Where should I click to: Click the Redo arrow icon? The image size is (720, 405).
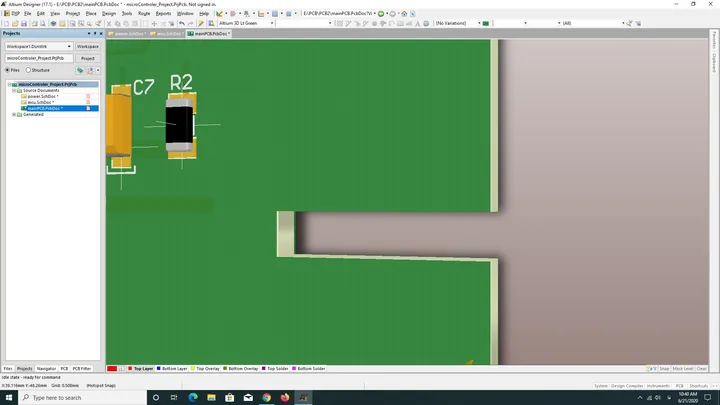tap(191, 23)
